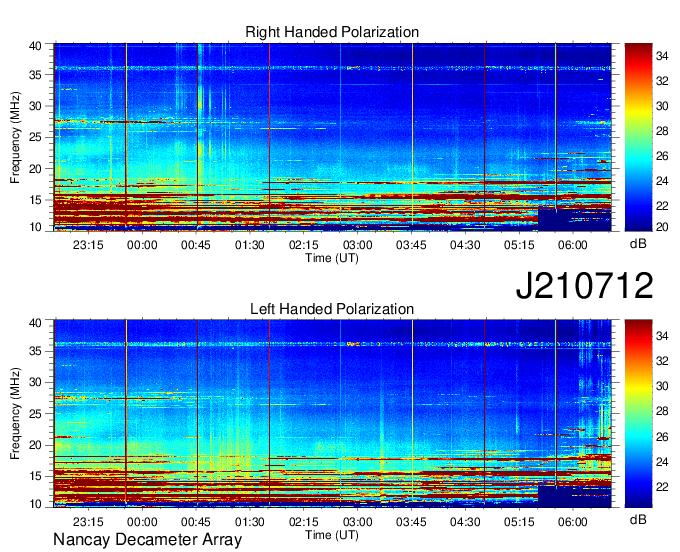Viewport: 680px width, 552px height.
Task: Click the 00:00 tick label on top plot
Action: 142,245
